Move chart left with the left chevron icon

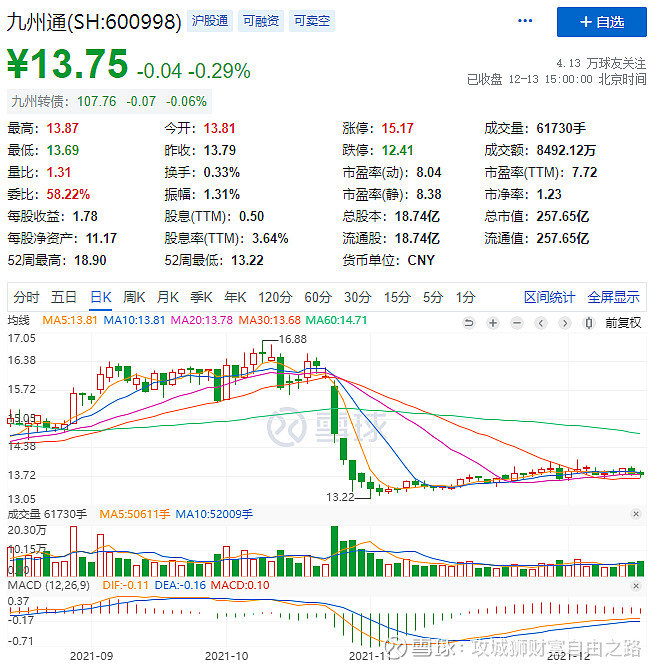[541, 323]
